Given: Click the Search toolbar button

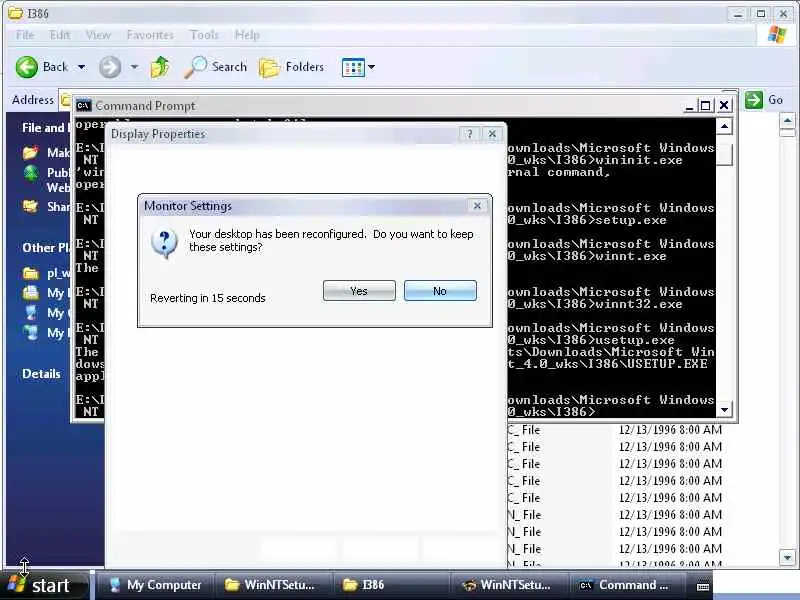Looking at the screenshot, I should point(215,67).
